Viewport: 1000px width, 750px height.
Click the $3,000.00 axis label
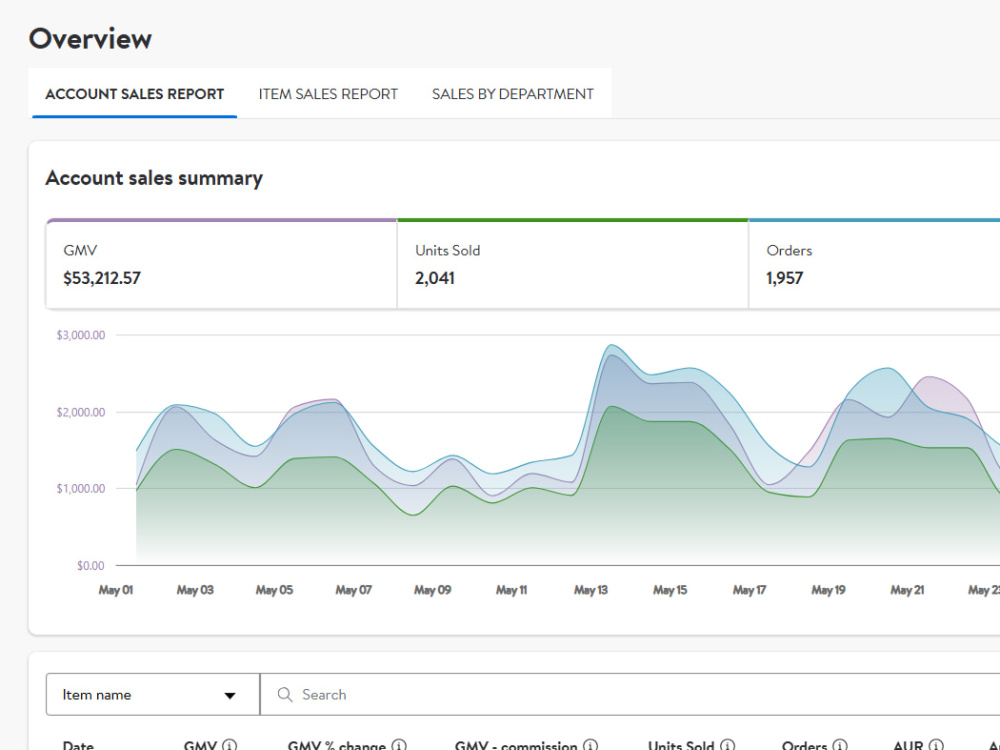[81, 335]
